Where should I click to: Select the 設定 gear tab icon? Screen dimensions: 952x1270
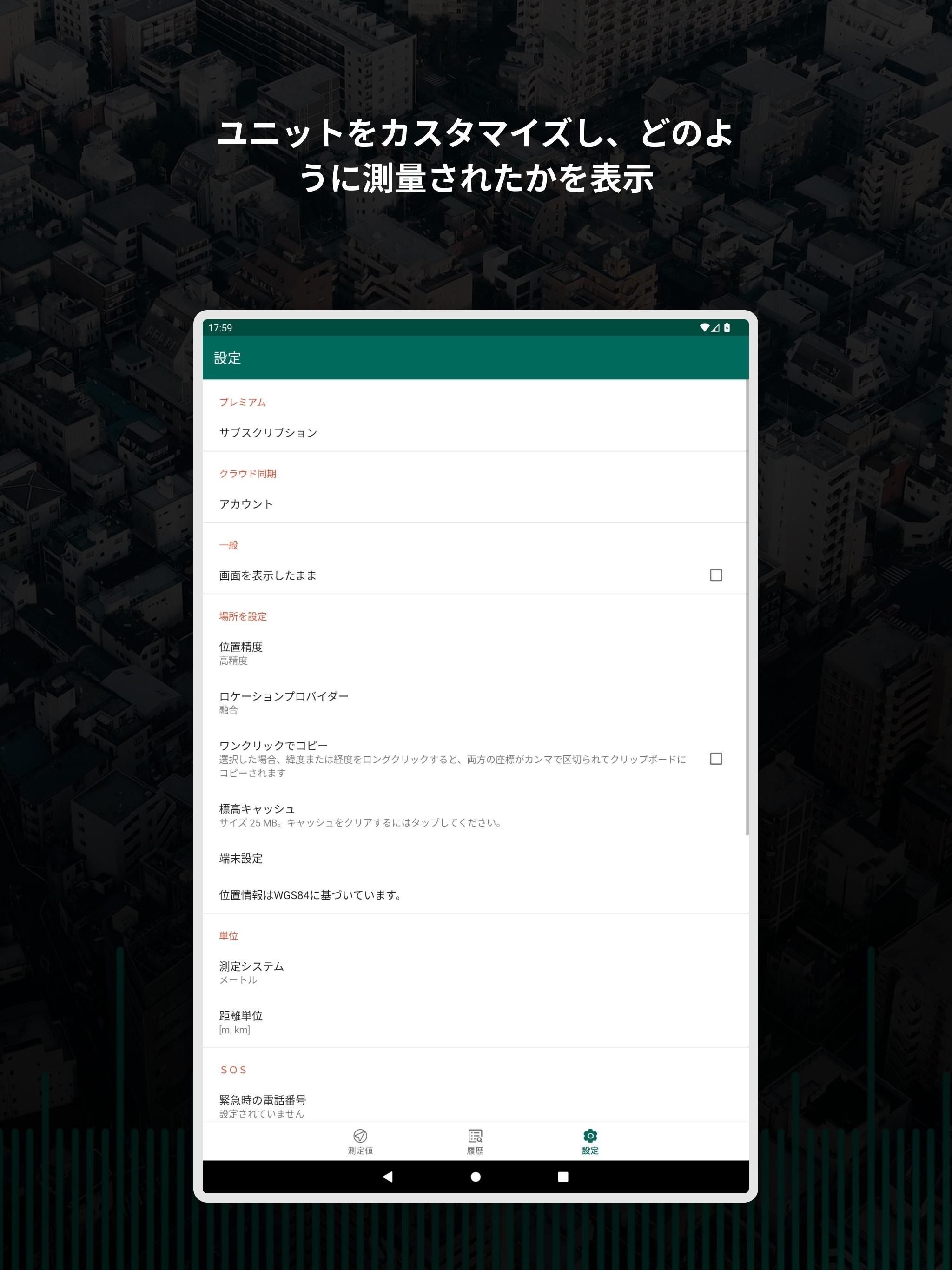pyautogui.click(x=590, y=1136)
